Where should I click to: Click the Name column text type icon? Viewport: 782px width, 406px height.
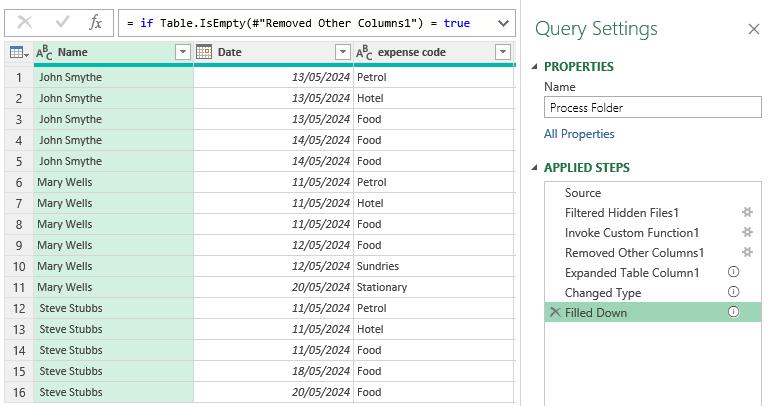click(x=44, y=52)
